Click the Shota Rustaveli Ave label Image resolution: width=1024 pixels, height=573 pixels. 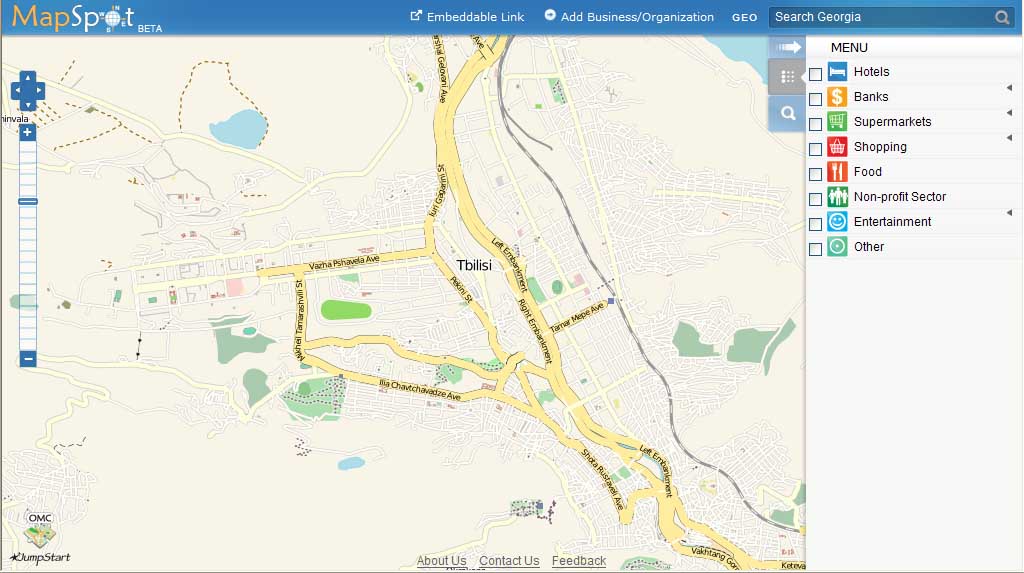point(603,478)
